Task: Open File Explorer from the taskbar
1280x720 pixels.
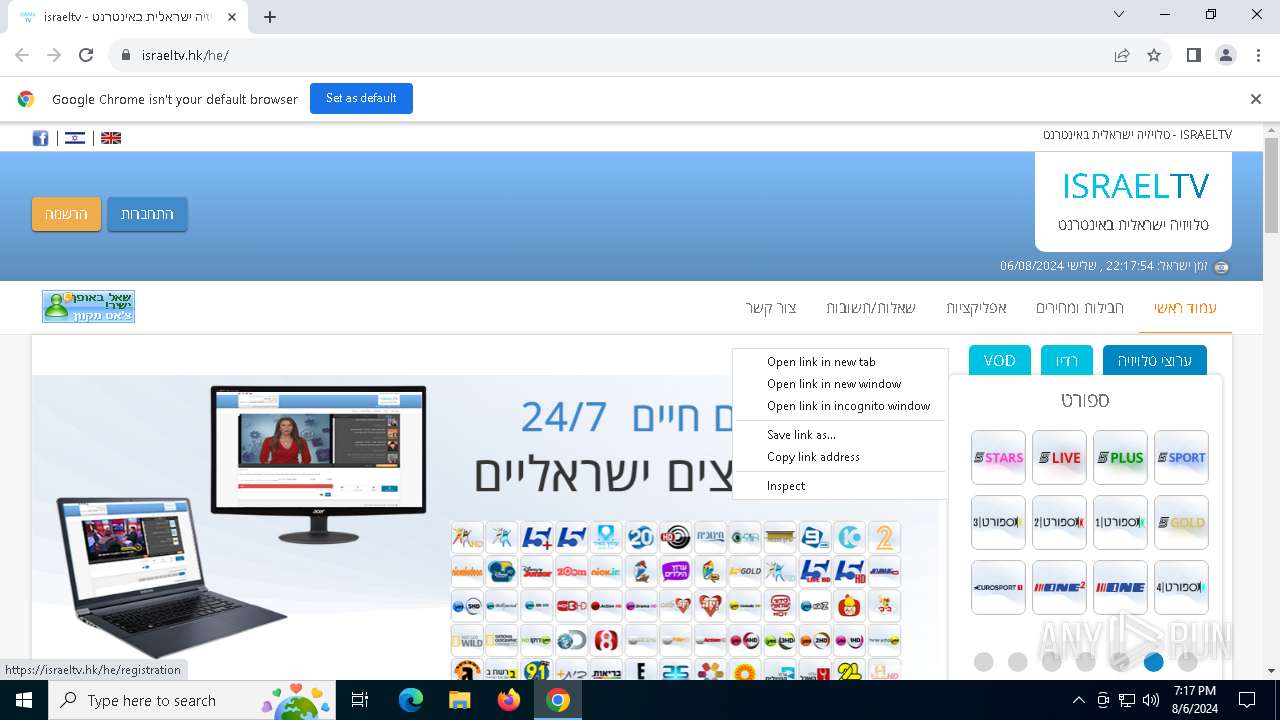Action: point(460,700)
